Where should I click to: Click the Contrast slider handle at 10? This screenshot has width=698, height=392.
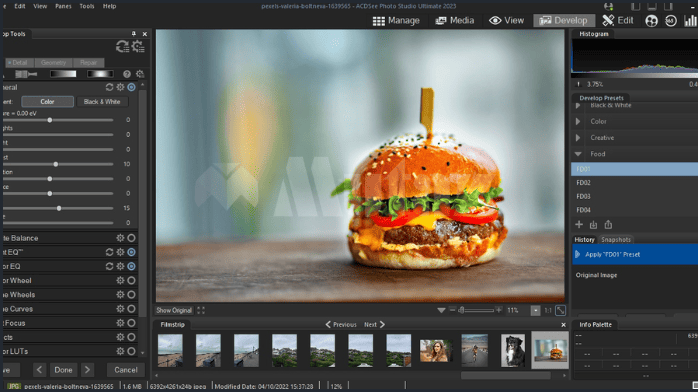tap(56, 164)
